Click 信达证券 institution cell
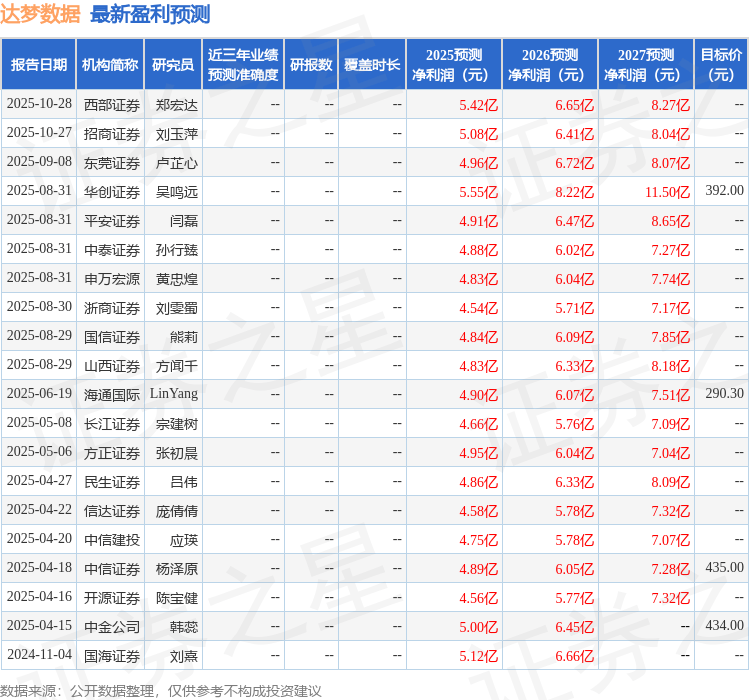Image resolution: width=749 pixels, height=700 pixels. click(112, 511)
